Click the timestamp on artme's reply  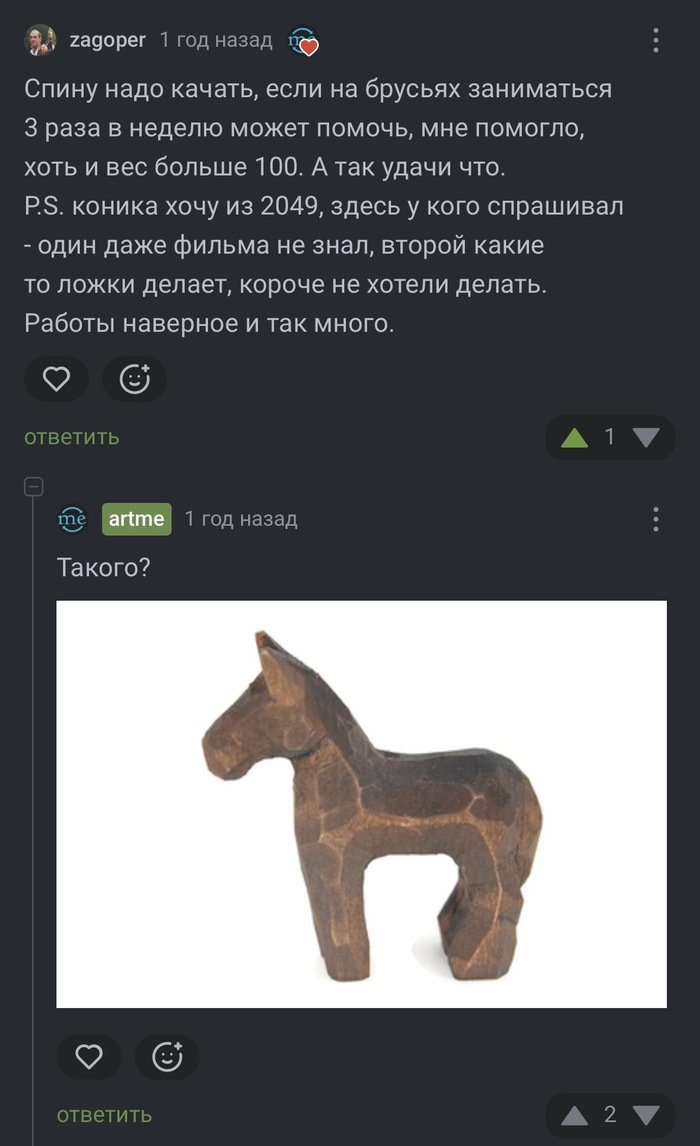(x=241, y=519)
